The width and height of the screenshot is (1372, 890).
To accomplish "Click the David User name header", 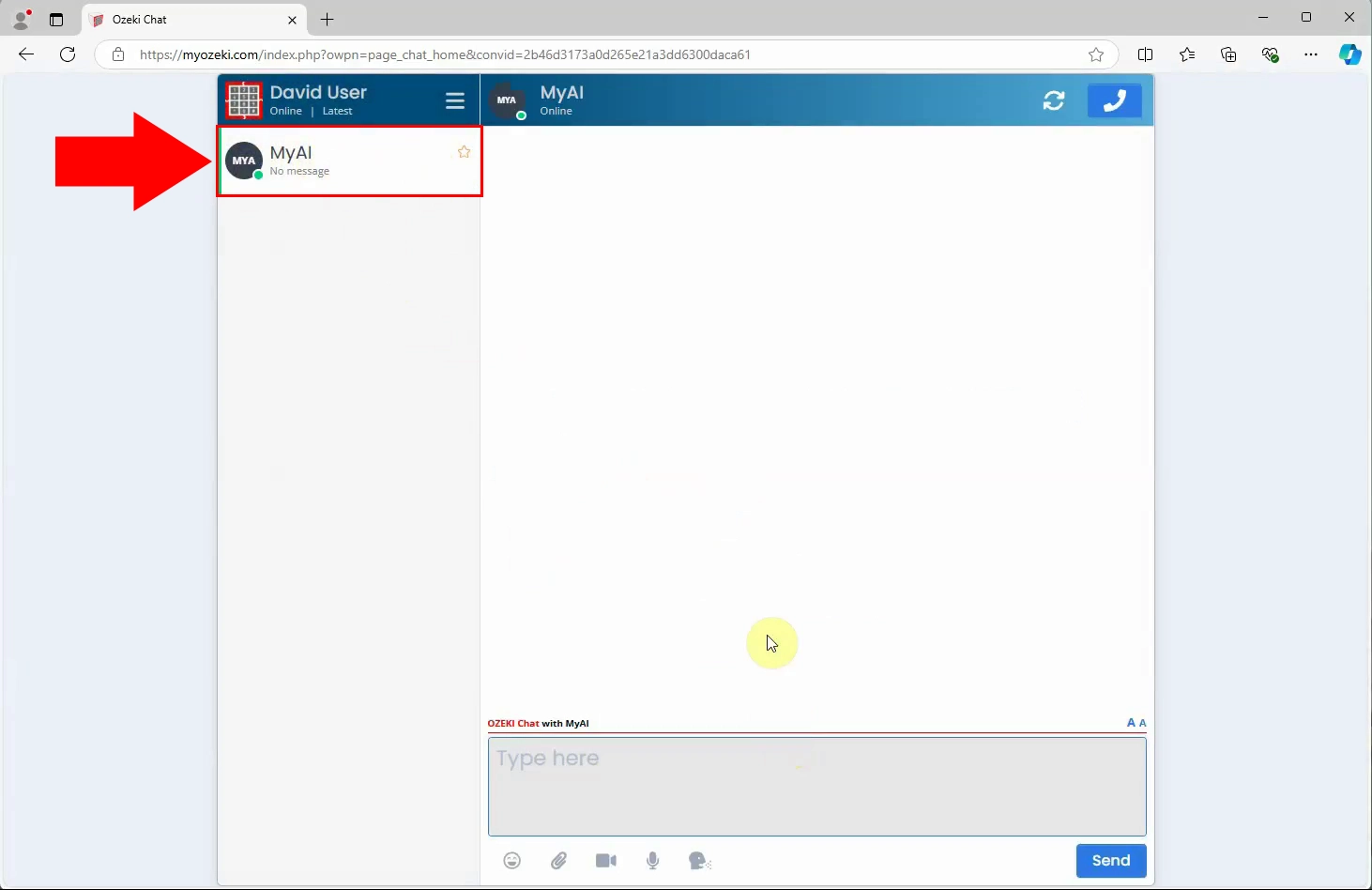I will [x=318, y=92].
